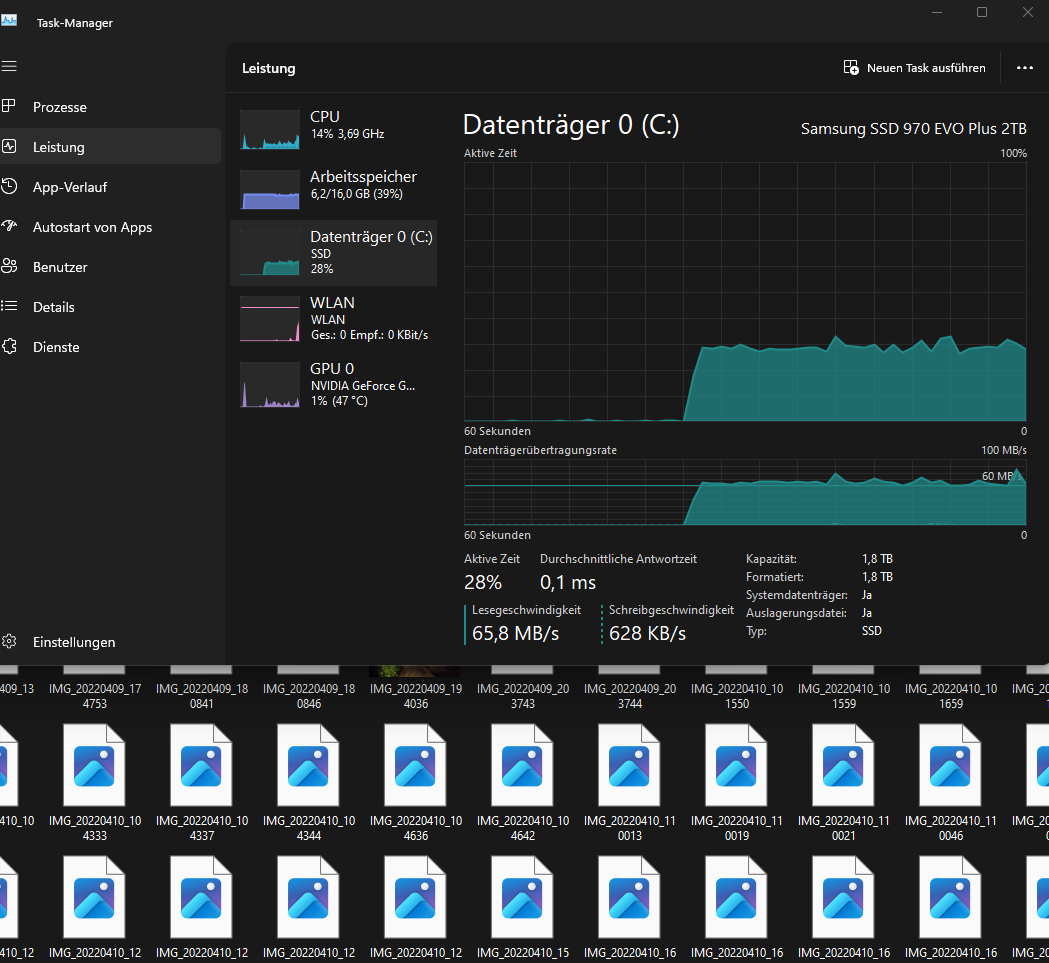
Task: Select file IMG_20220410_104337 icon in Explorer
Action: [x=201, y=765]
